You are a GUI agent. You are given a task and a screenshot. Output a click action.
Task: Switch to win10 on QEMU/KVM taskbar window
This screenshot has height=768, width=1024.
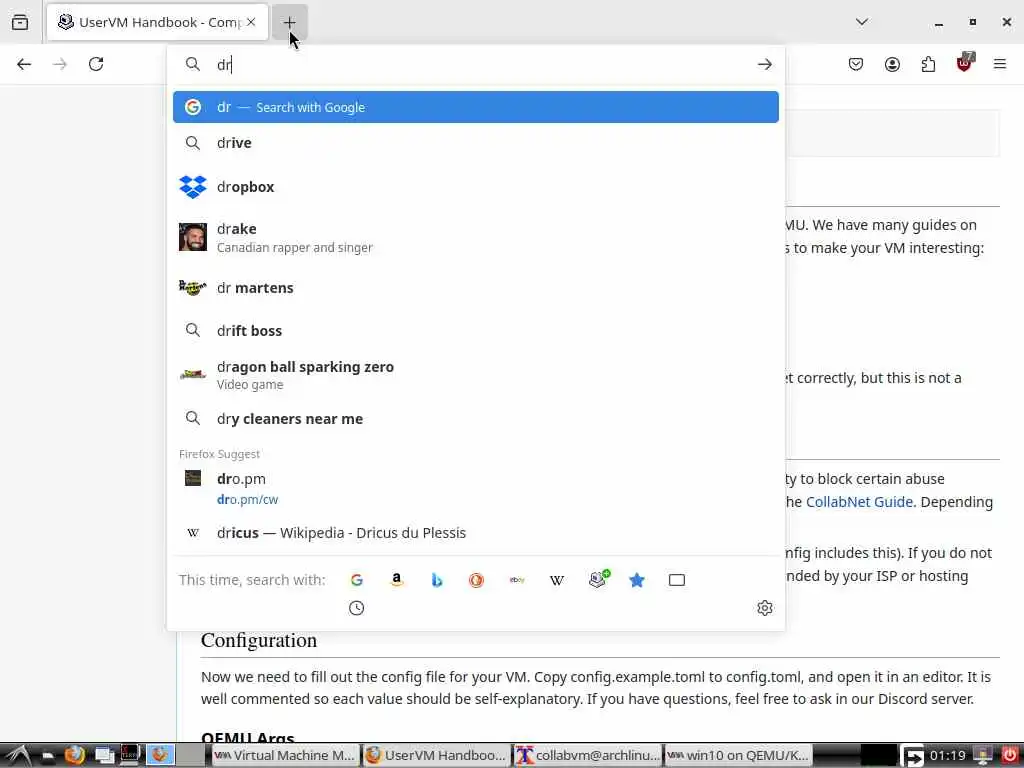[738, 756]
